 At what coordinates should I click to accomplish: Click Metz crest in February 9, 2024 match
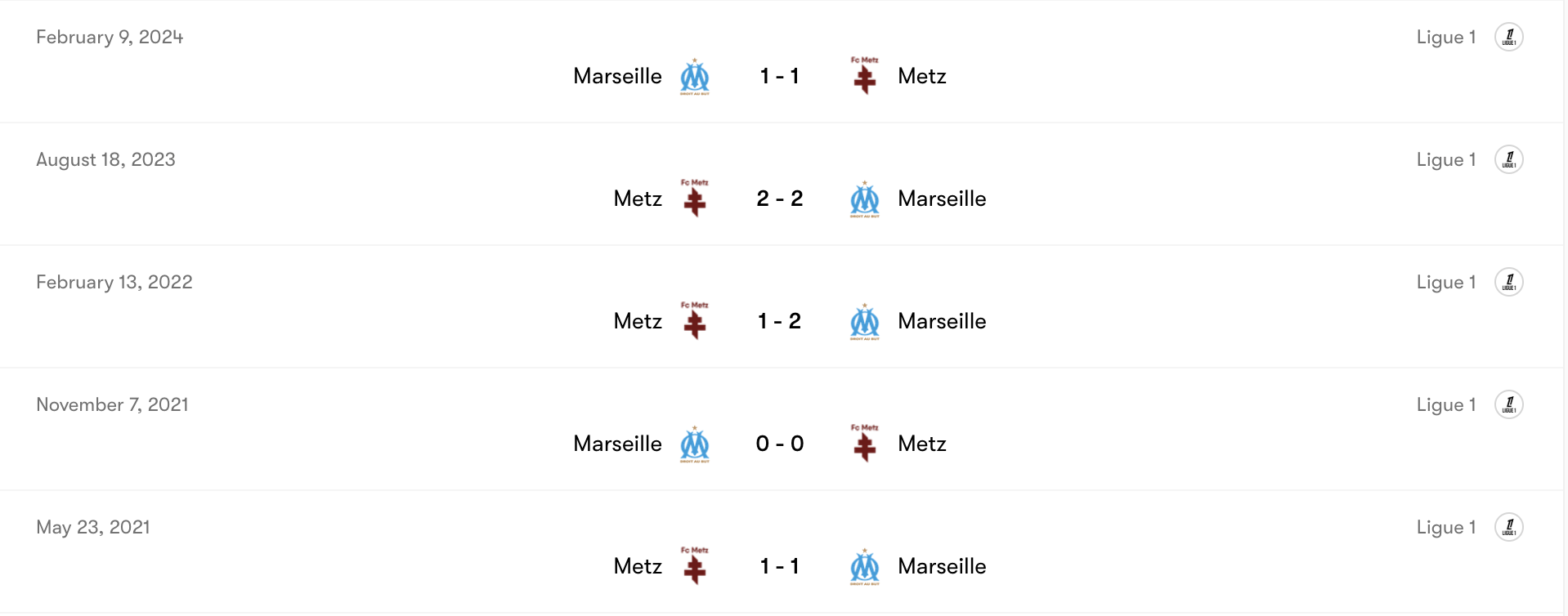tap(864, 77)
